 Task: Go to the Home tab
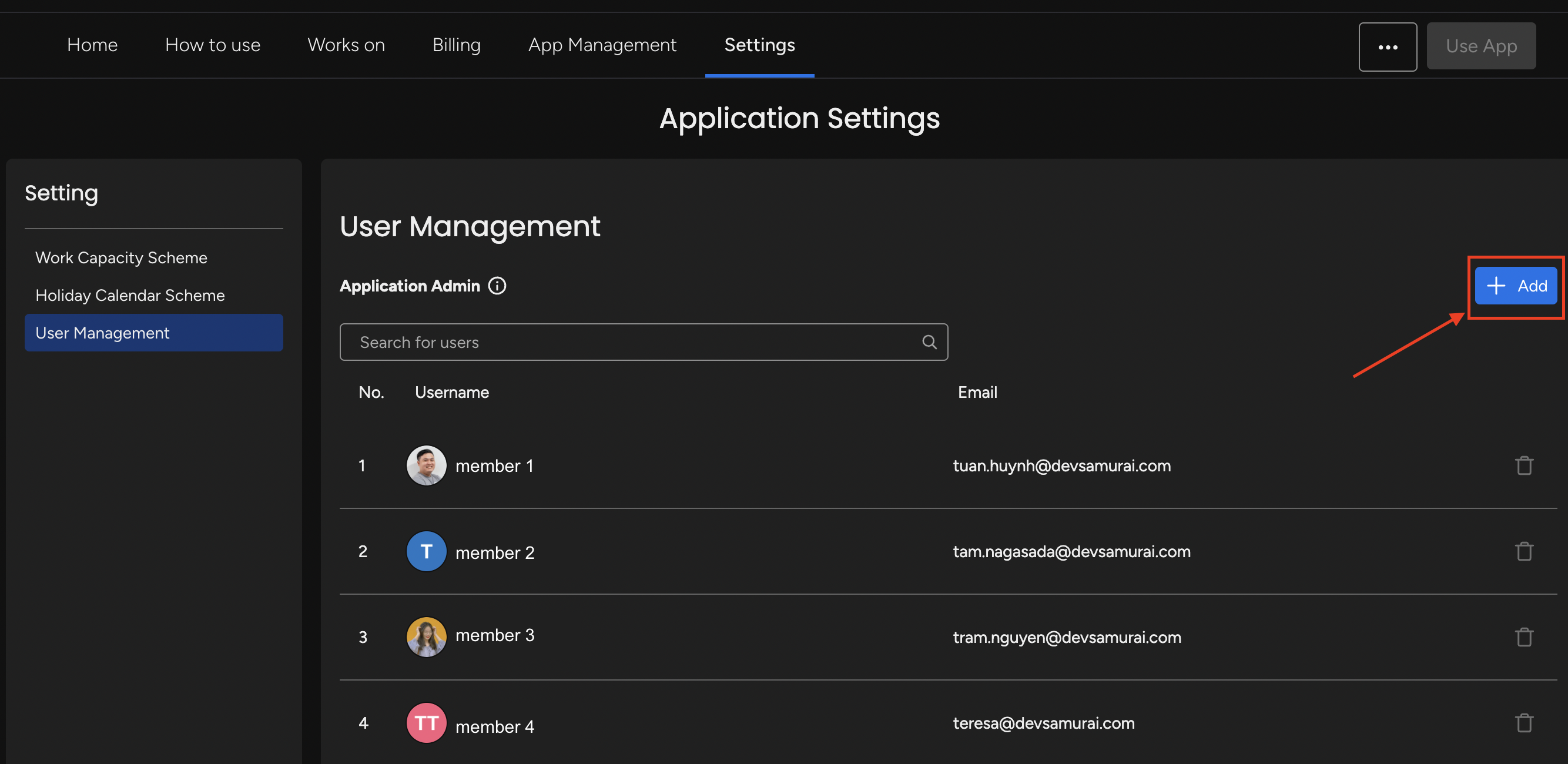pos(92,45)
